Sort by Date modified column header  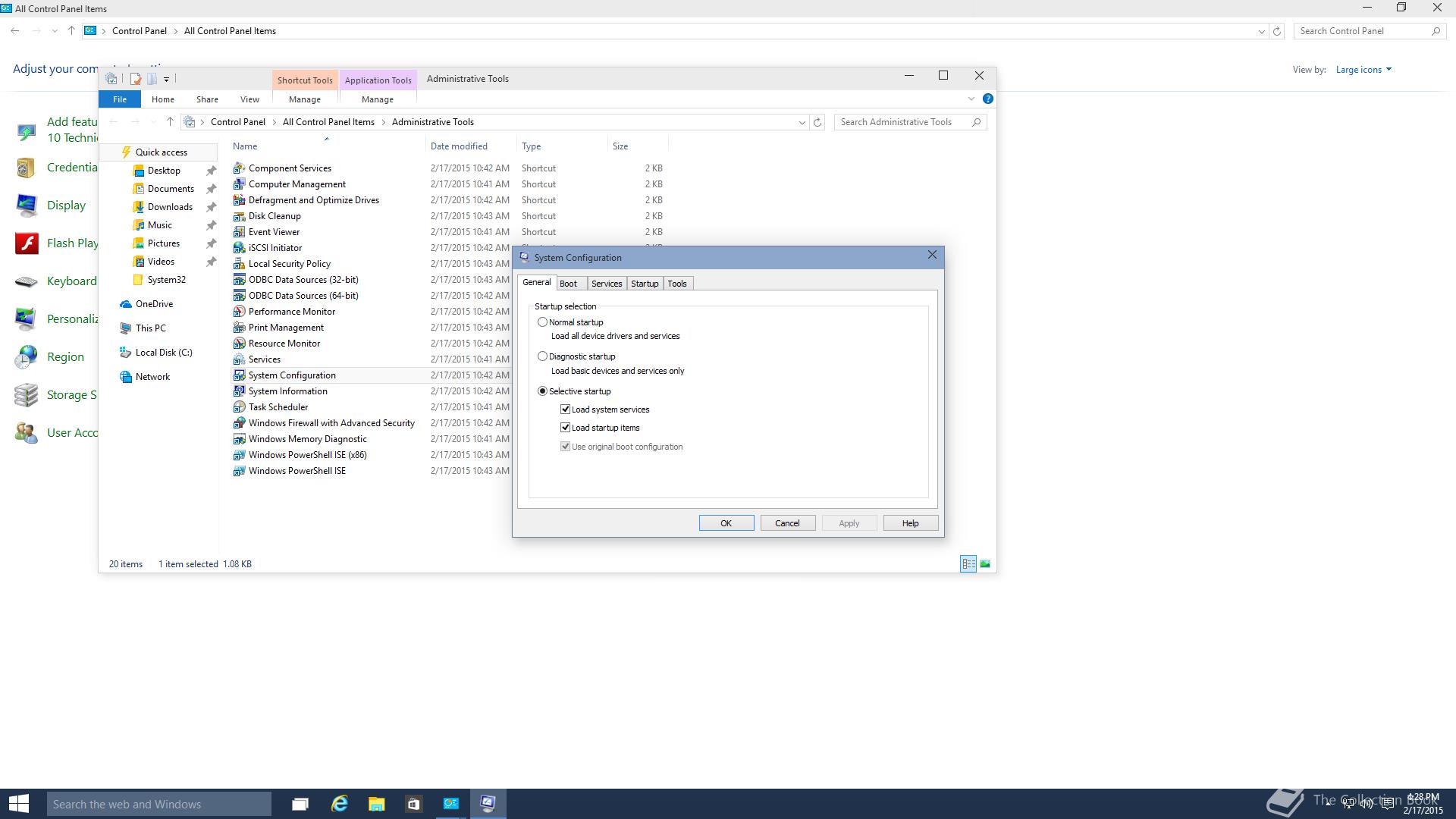pos(459,146)
